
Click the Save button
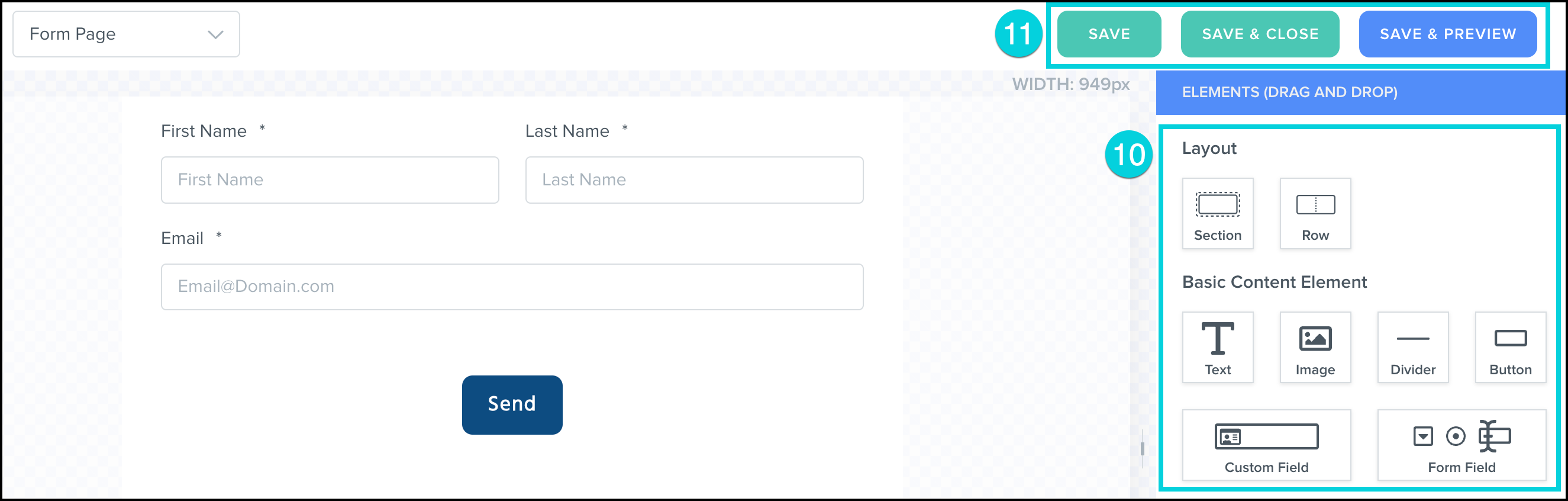coord(1109,34)
